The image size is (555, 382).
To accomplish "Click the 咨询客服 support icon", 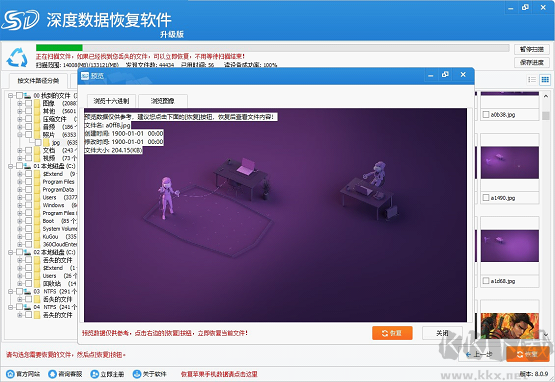I will (x=52, y=374).
